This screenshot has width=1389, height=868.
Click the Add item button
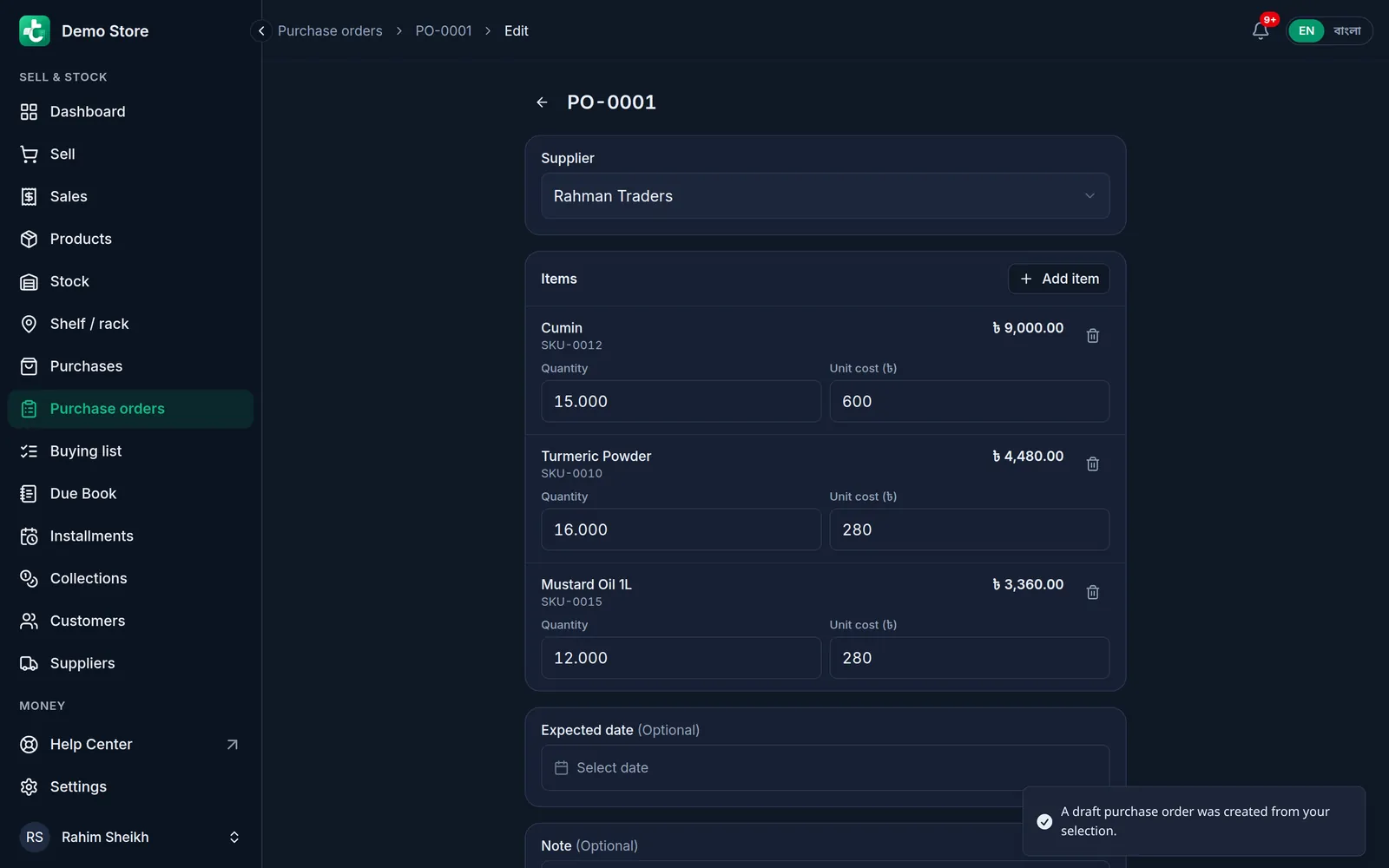pos(1058,279)
